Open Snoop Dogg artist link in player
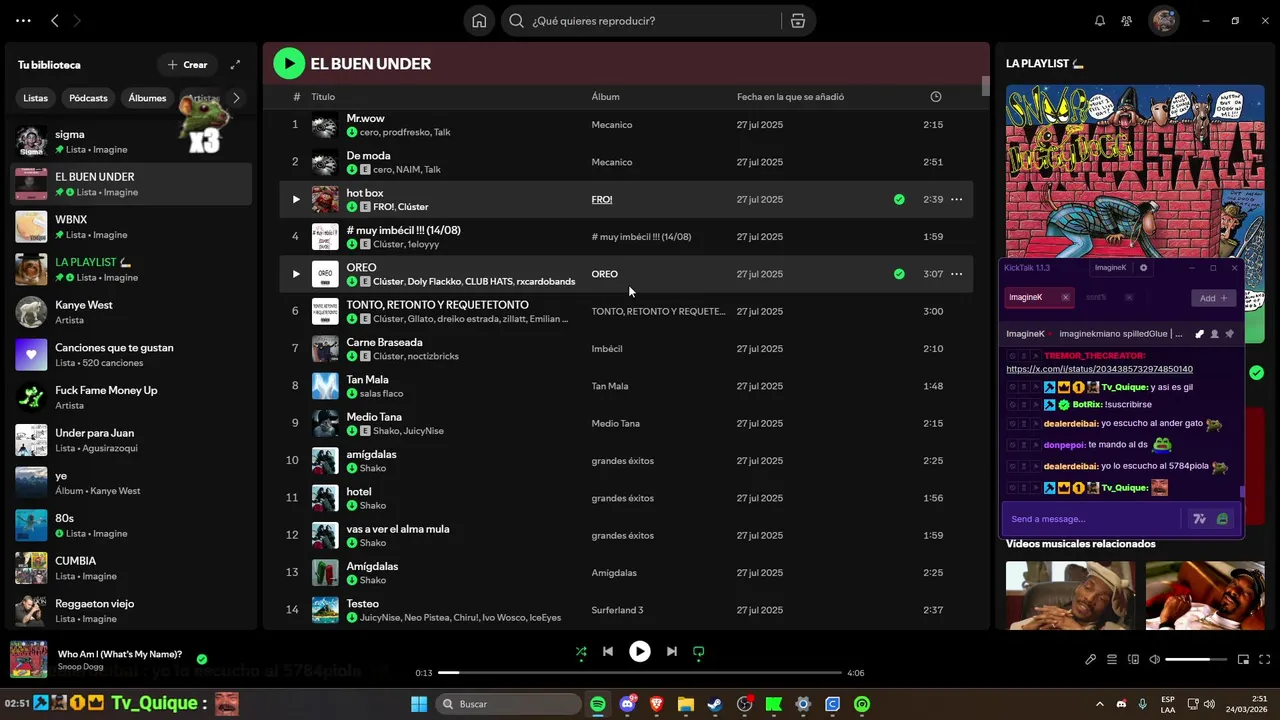The width and height of the screenshot is (1280, 720). (80, 667)
